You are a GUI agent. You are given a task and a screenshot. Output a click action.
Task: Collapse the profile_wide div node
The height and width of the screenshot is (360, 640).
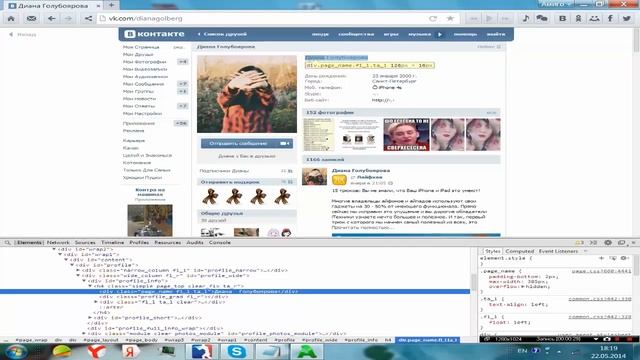tap(78, 276)
